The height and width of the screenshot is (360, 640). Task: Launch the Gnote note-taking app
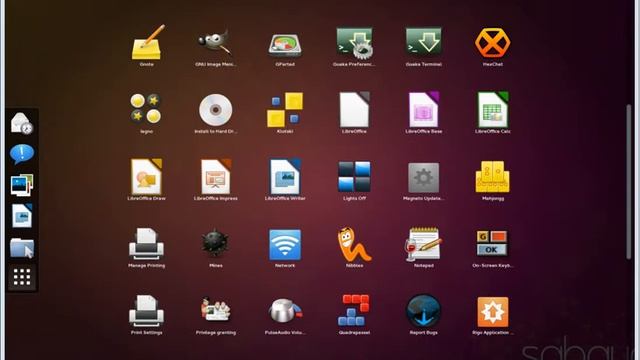147,43
